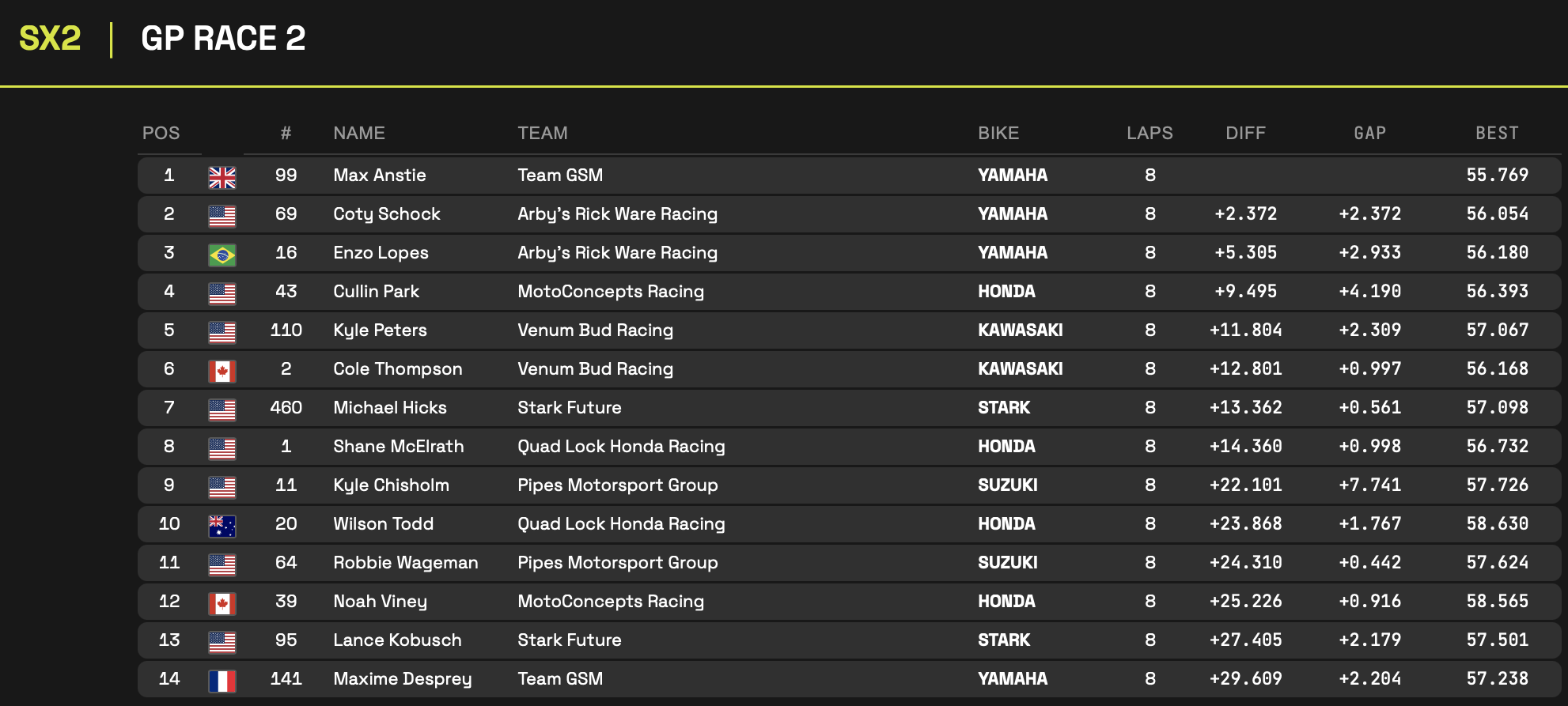Viewport: 1568px width, 706px height.
Task: Click the US flag beside Shane McElrath
Action: pyautogui.click(x=222, y=448)
